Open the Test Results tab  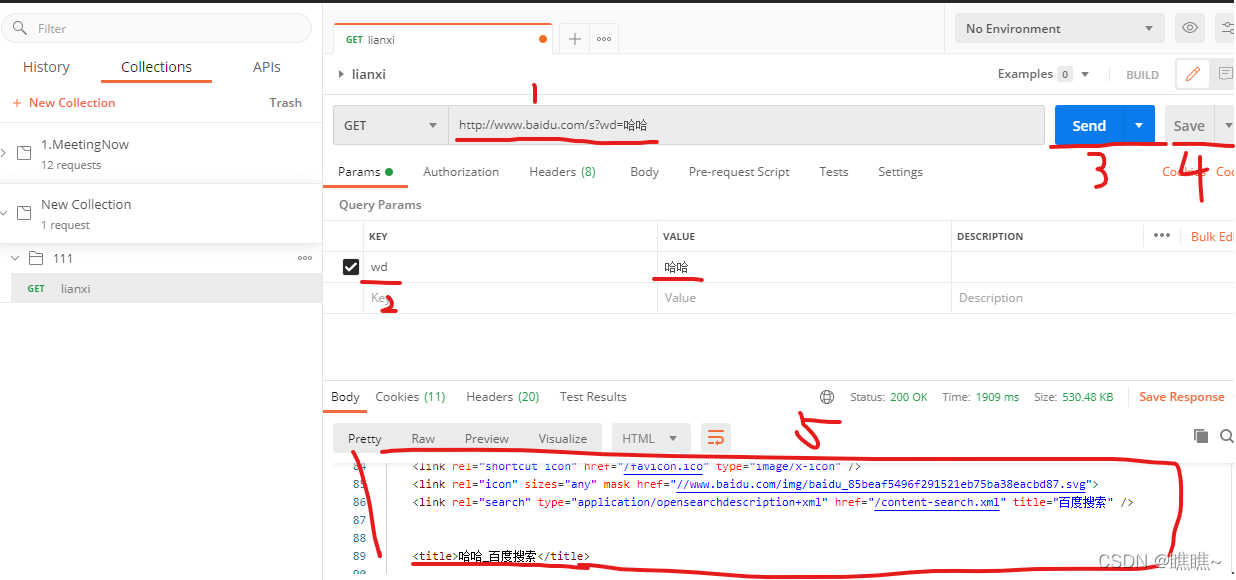click(x=593, y=397)
